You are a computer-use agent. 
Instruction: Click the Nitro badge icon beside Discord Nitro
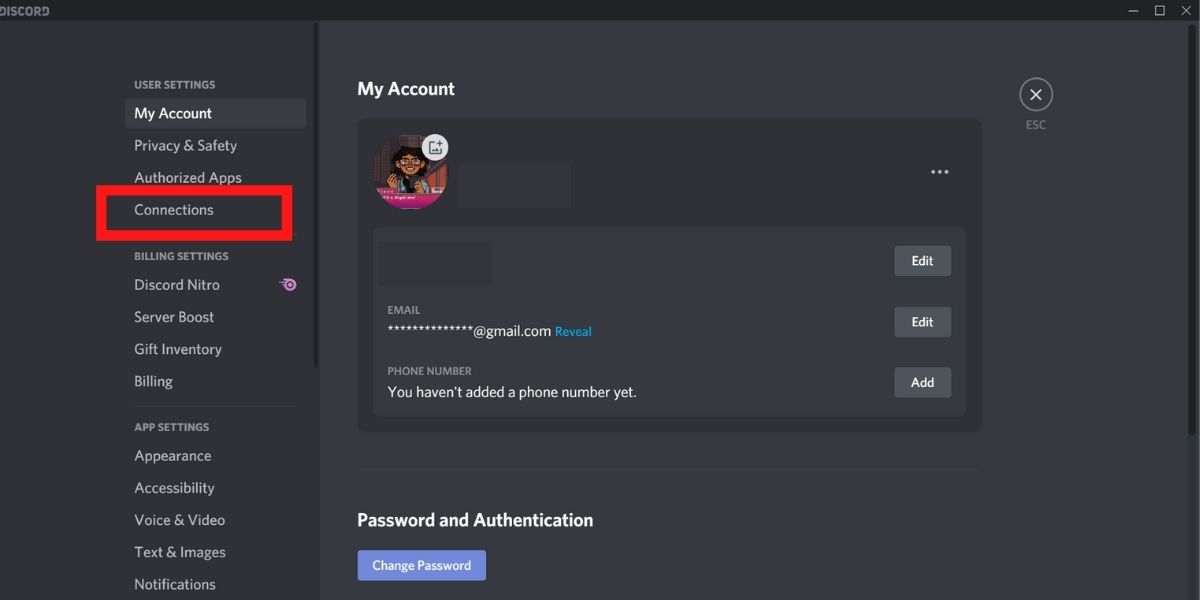coord(288,285)
